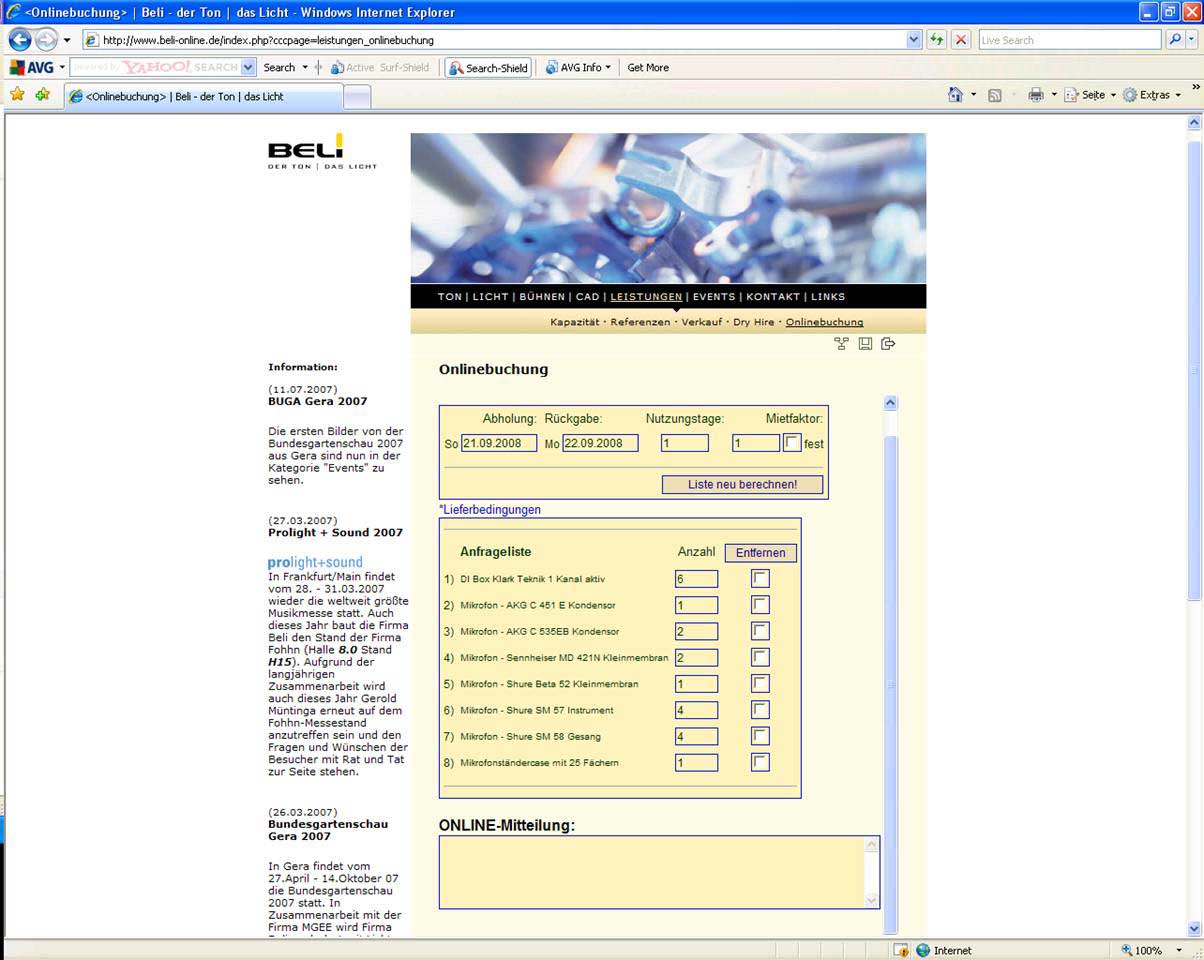Click the Home icon in the command bar
1204x960 pixels.
(955, 95)
